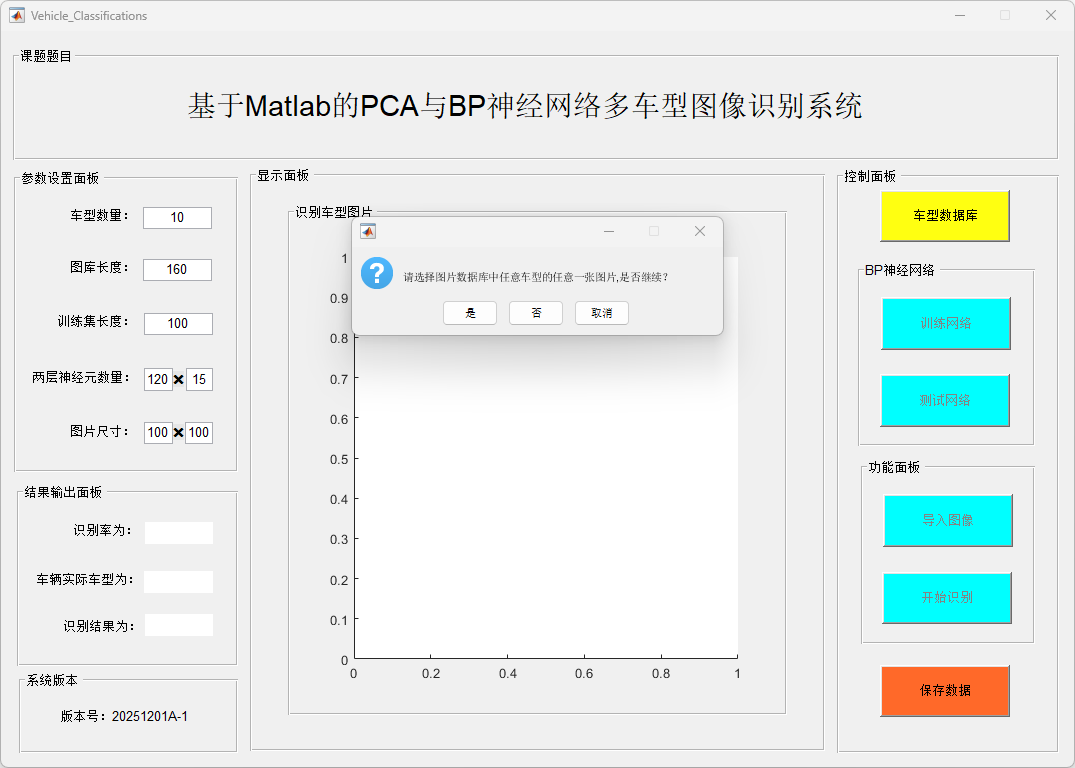
Task: Edit the 车型数量 field showing 10
Action: [x=177, y=217]
